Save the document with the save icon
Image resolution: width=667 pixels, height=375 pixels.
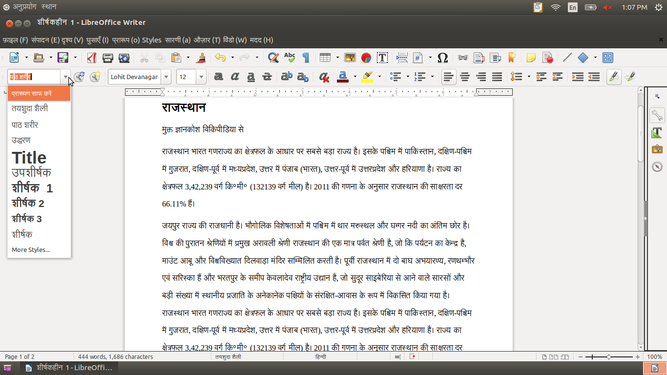click(x=63, y=57)
